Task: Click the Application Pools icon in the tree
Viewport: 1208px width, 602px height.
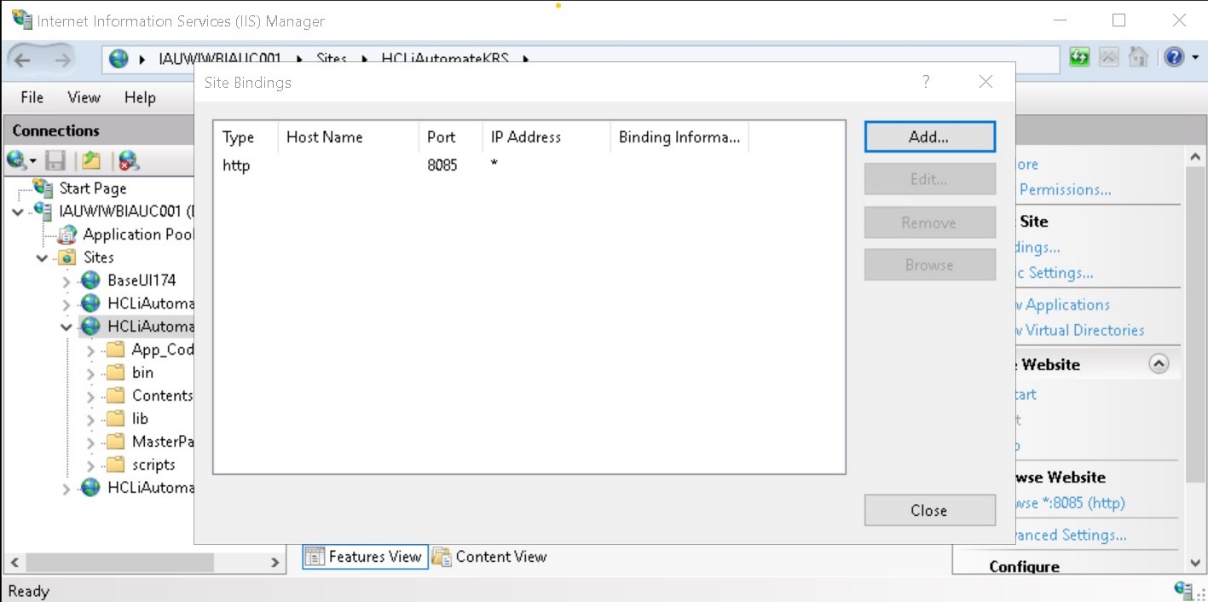Action: tap(67, 235)
